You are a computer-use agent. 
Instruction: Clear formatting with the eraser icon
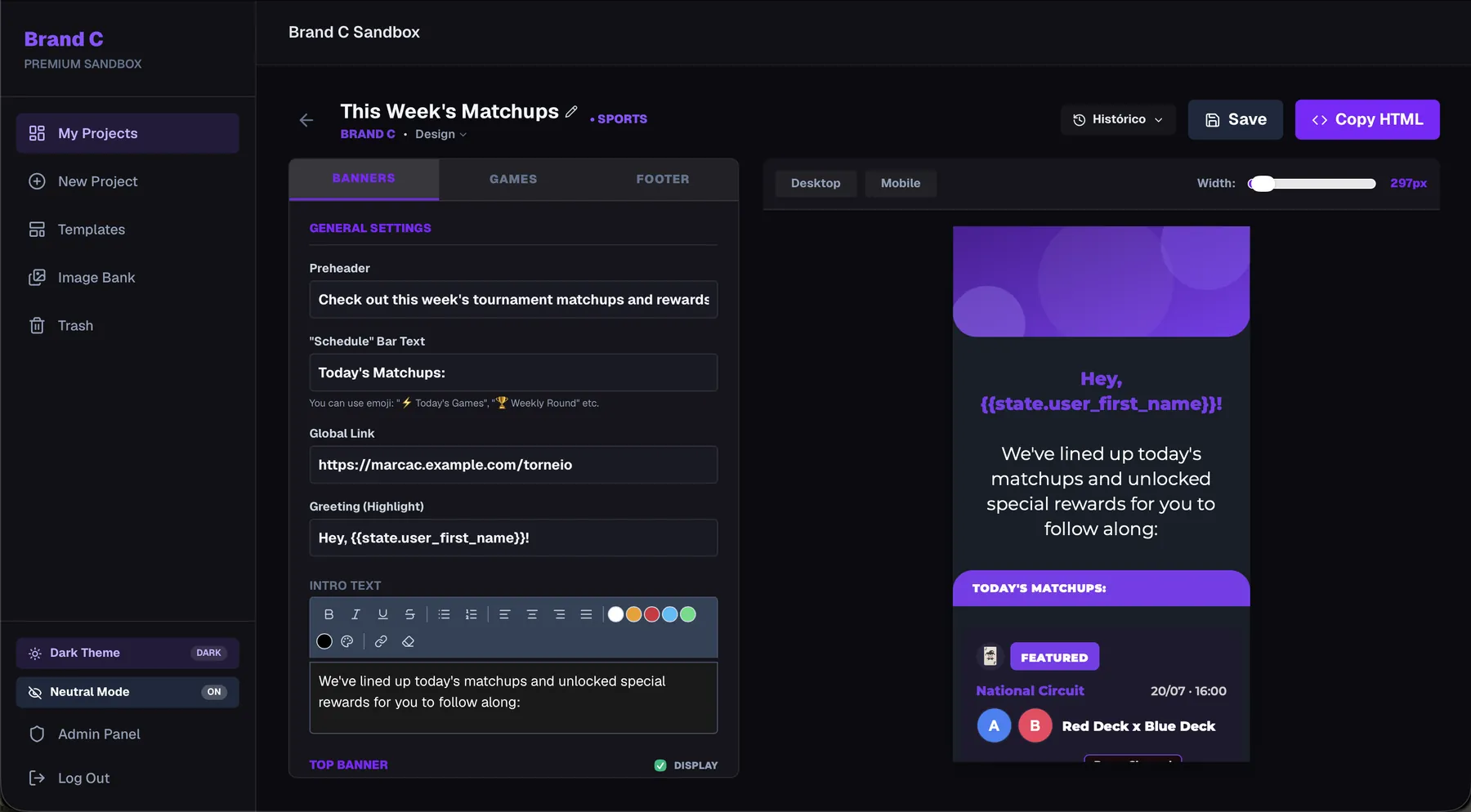[x=408, y=641]
